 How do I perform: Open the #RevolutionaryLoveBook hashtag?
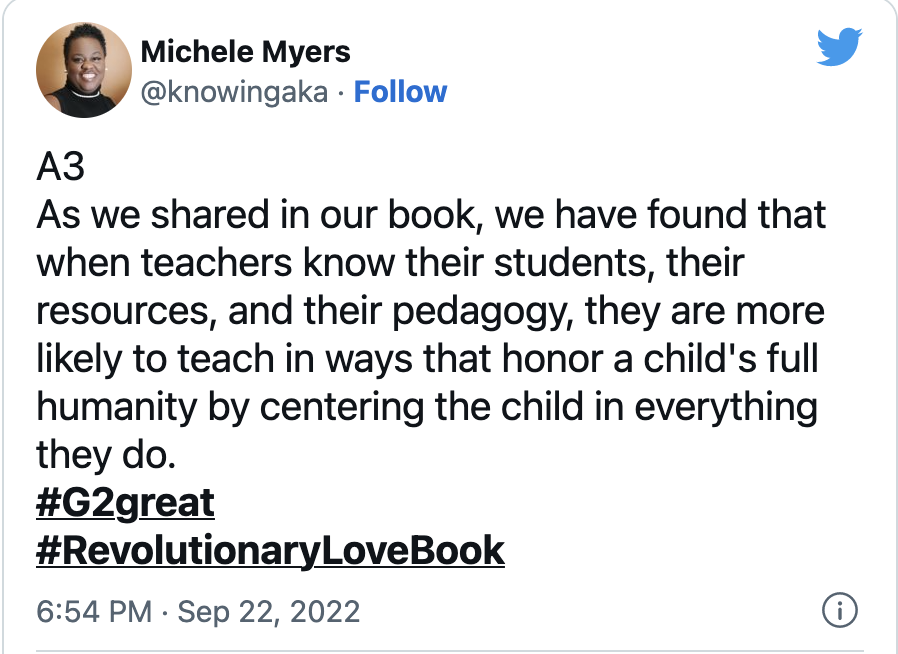coord(270,551)
